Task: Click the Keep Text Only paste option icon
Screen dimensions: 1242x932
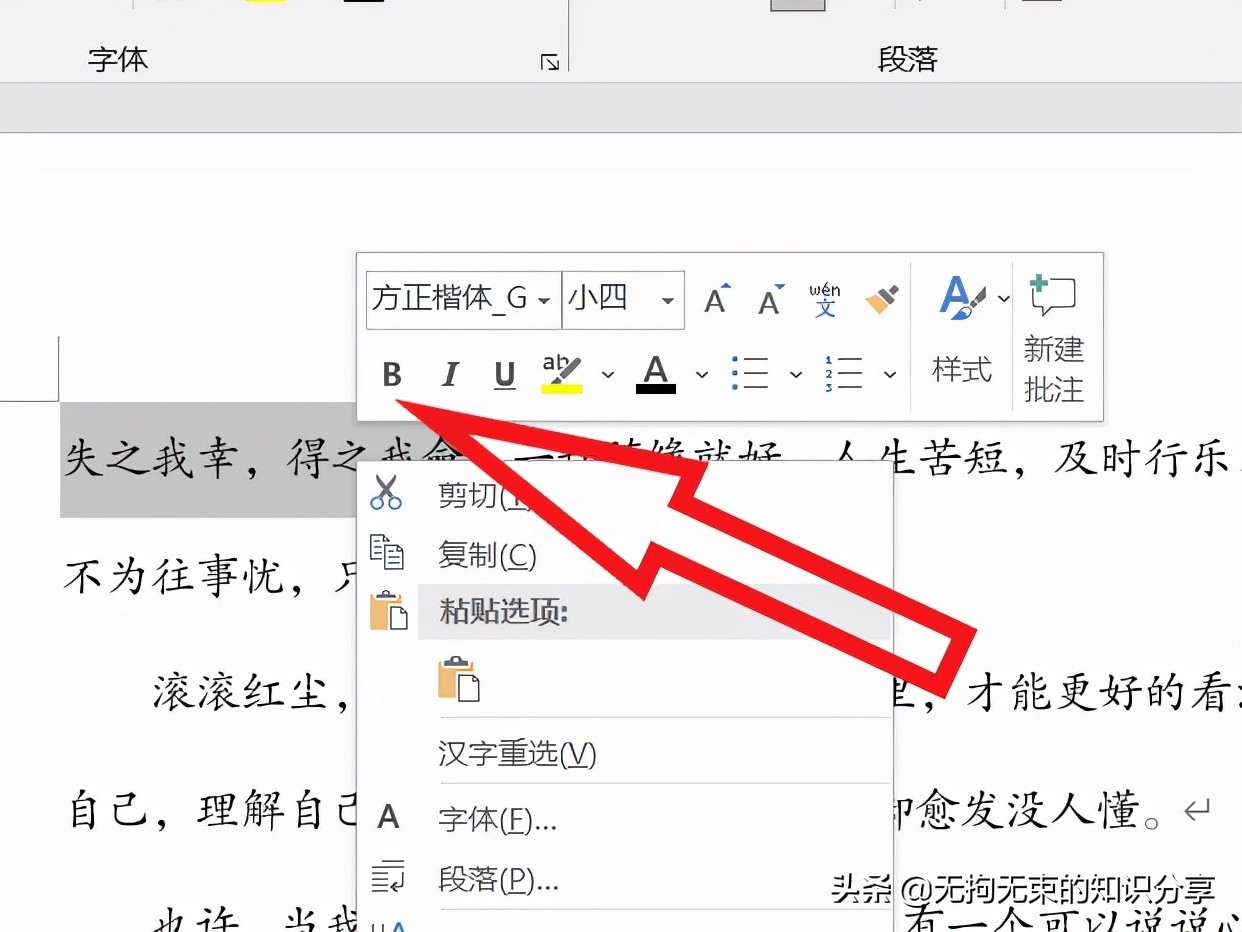Action: click(x=457, y=681)
